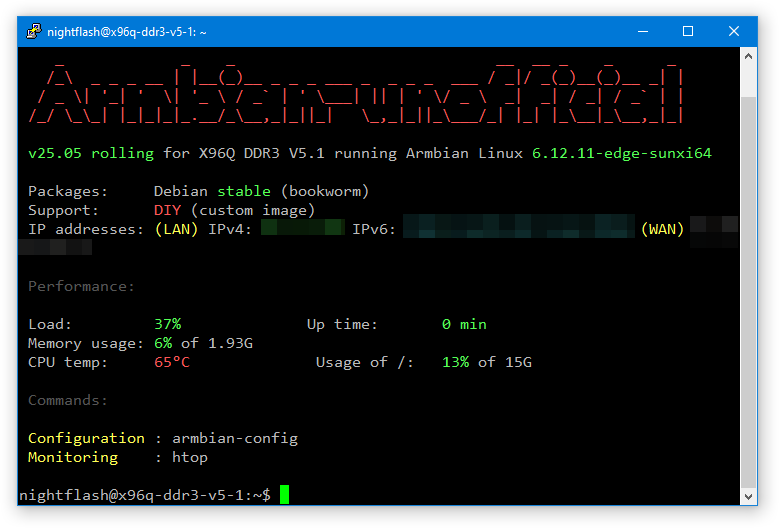Click the 'Packages:' label
Screen dimensions: 779x528
68,191
